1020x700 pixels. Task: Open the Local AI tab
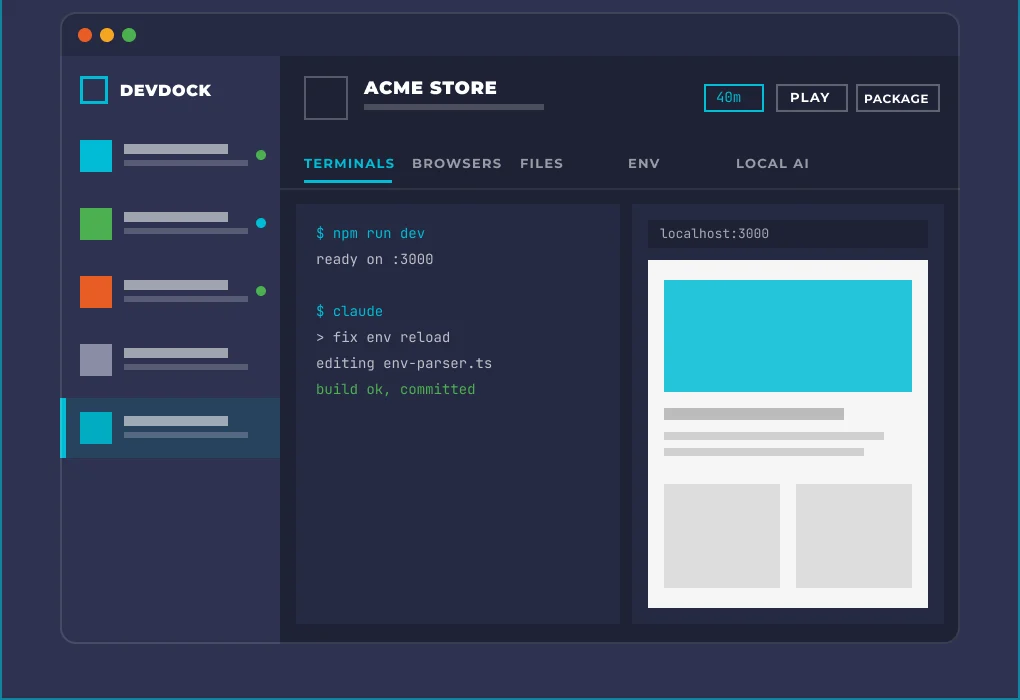[772, 163]
